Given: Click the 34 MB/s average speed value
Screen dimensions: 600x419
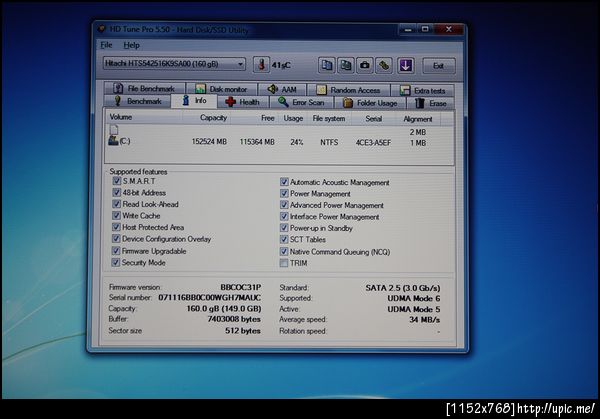Looking at the screenshot, I should pyautogui.click(x=424, y=320).
